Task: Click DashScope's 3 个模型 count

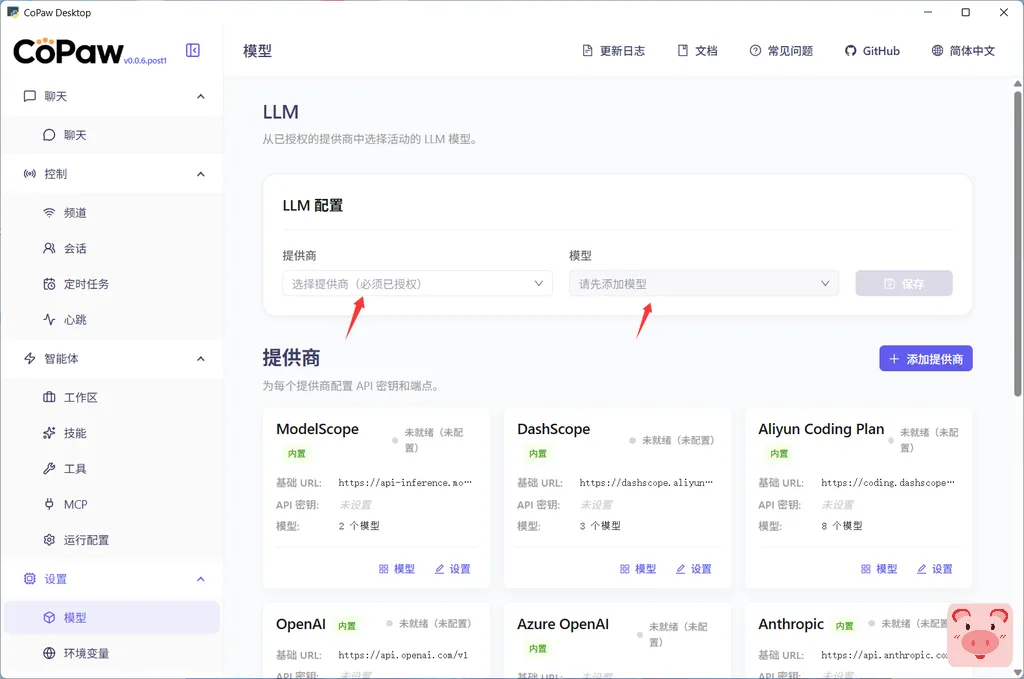Action: coord(600,526)
